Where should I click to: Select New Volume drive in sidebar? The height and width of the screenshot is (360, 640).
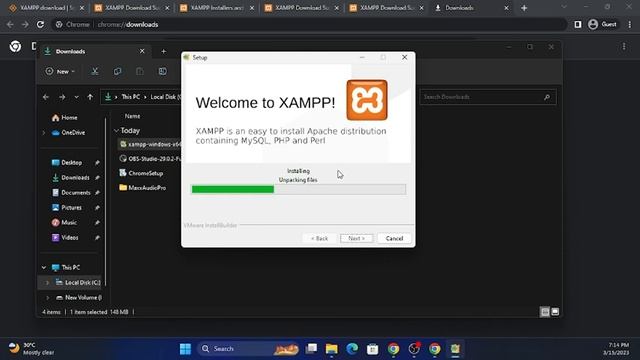(79, 298)
